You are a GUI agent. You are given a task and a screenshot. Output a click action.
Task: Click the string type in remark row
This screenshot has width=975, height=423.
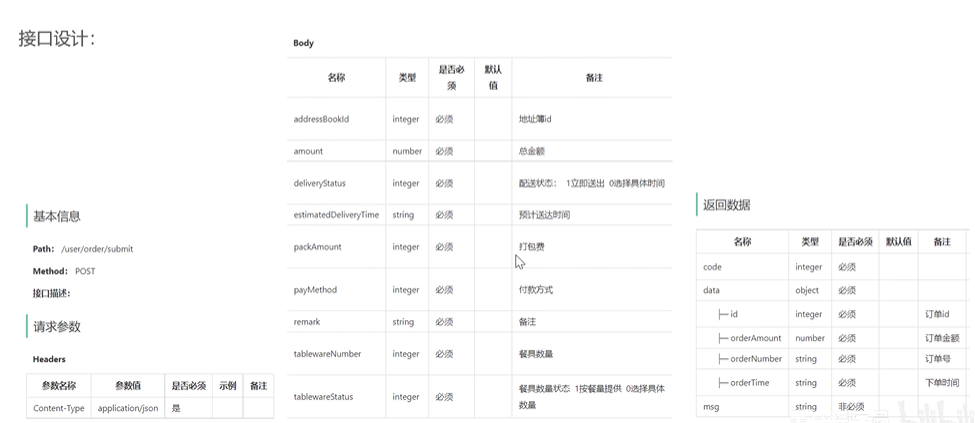coord(403,322)
